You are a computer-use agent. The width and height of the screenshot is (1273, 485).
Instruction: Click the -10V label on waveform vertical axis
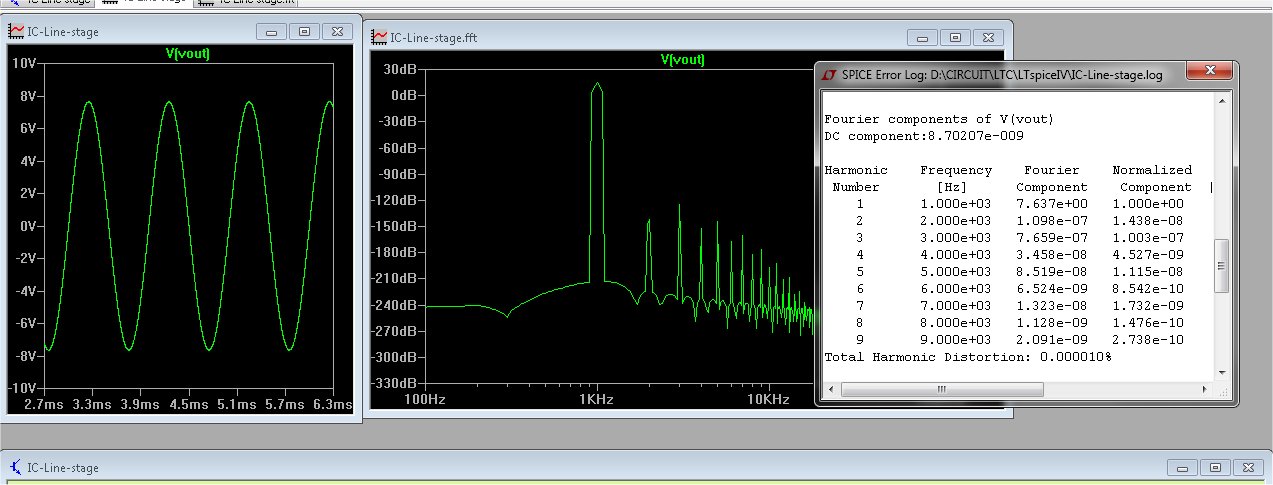point(21,388)
